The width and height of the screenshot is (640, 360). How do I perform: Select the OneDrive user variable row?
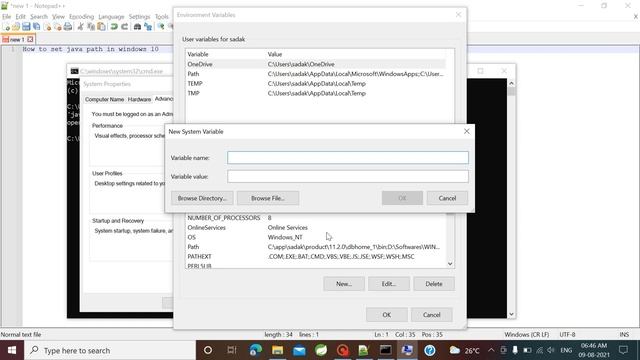(316, 64)
